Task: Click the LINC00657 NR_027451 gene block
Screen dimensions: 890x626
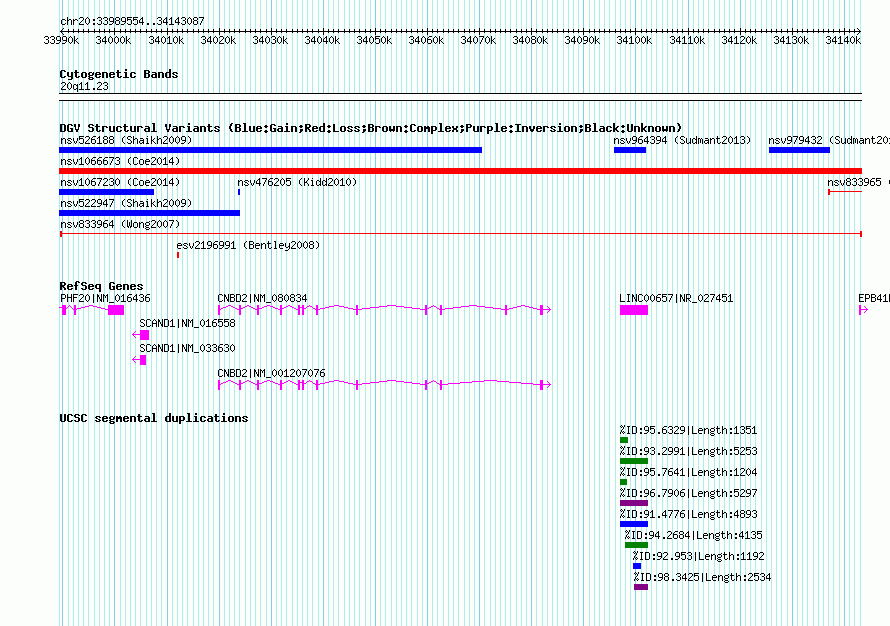Action: pyautogui.click(x=634, y=310)
